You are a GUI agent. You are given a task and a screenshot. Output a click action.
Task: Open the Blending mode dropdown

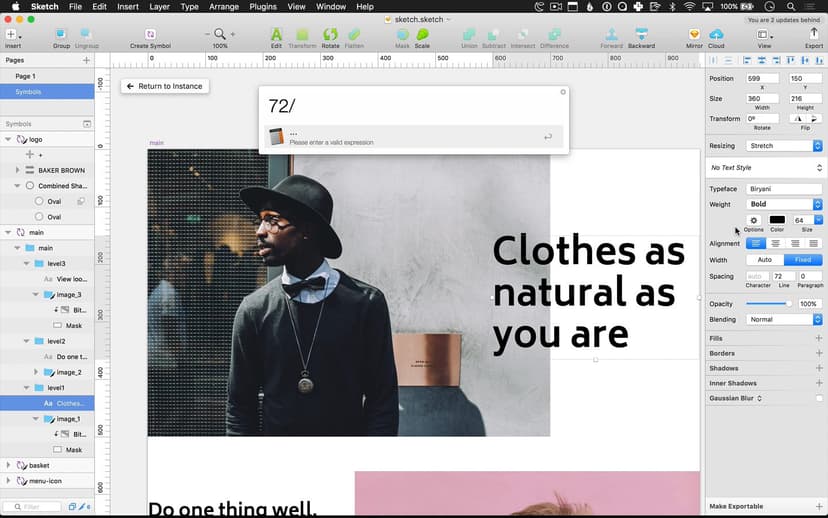click(x=784, y=320)
